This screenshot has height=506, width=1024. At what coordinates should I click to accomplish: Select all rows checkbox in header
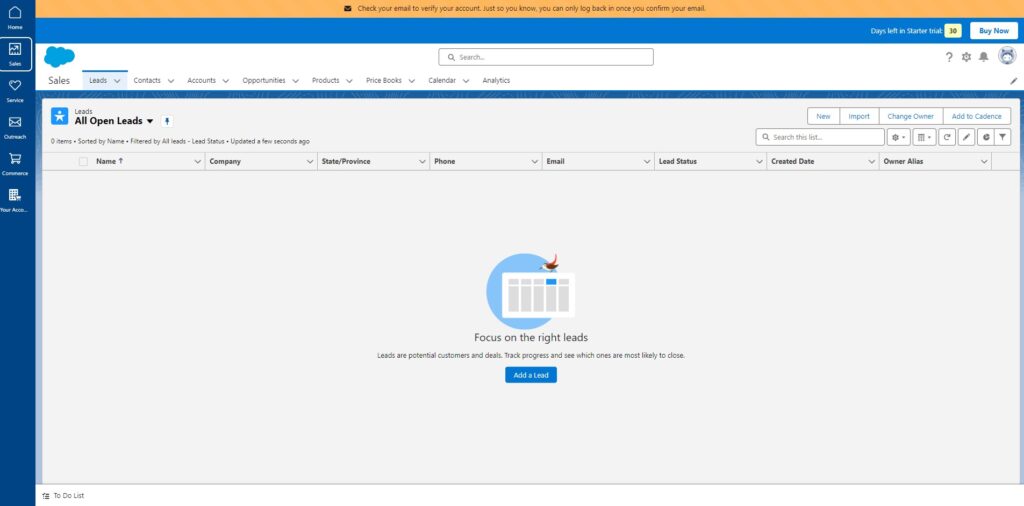83,161
